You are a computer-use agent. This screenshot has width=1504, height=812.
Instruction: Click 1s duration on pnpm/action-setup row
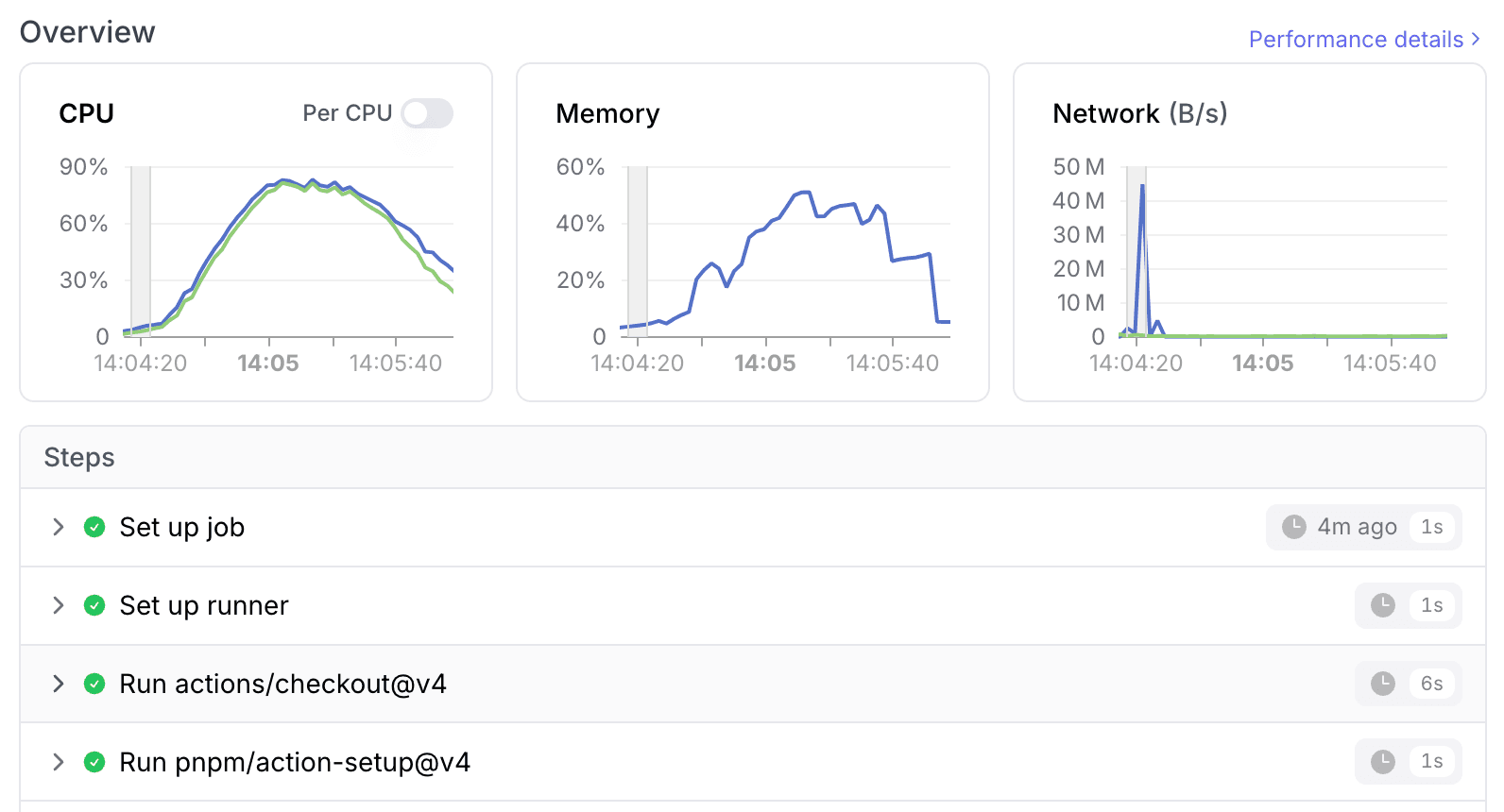(x=1432, y=762)
